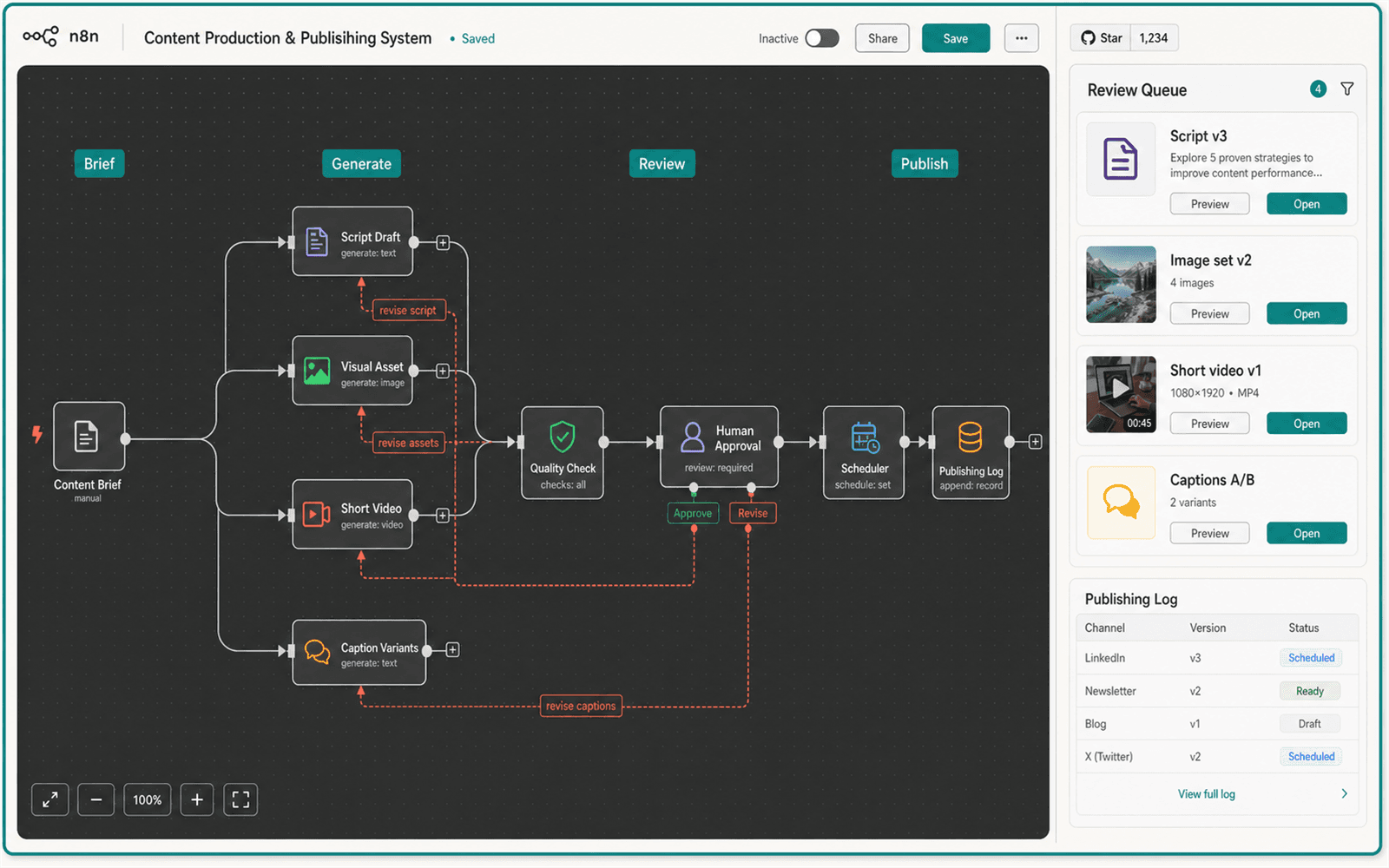Click the revise captions connection label
This screenshot has height=868, width=1389.
[x=581, y=706]
